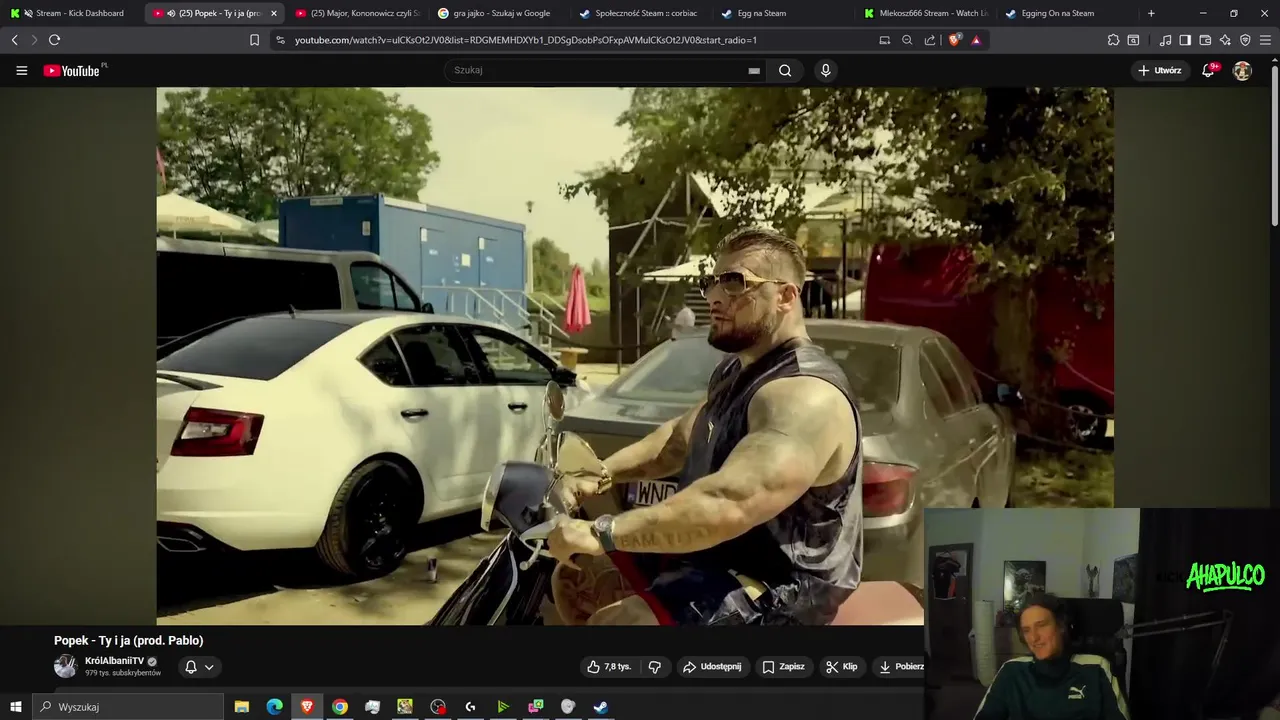Viewport: 1280px width, 720px height.
Task: Open the browser extensions puzzle icon
Action: (1113, 40)
